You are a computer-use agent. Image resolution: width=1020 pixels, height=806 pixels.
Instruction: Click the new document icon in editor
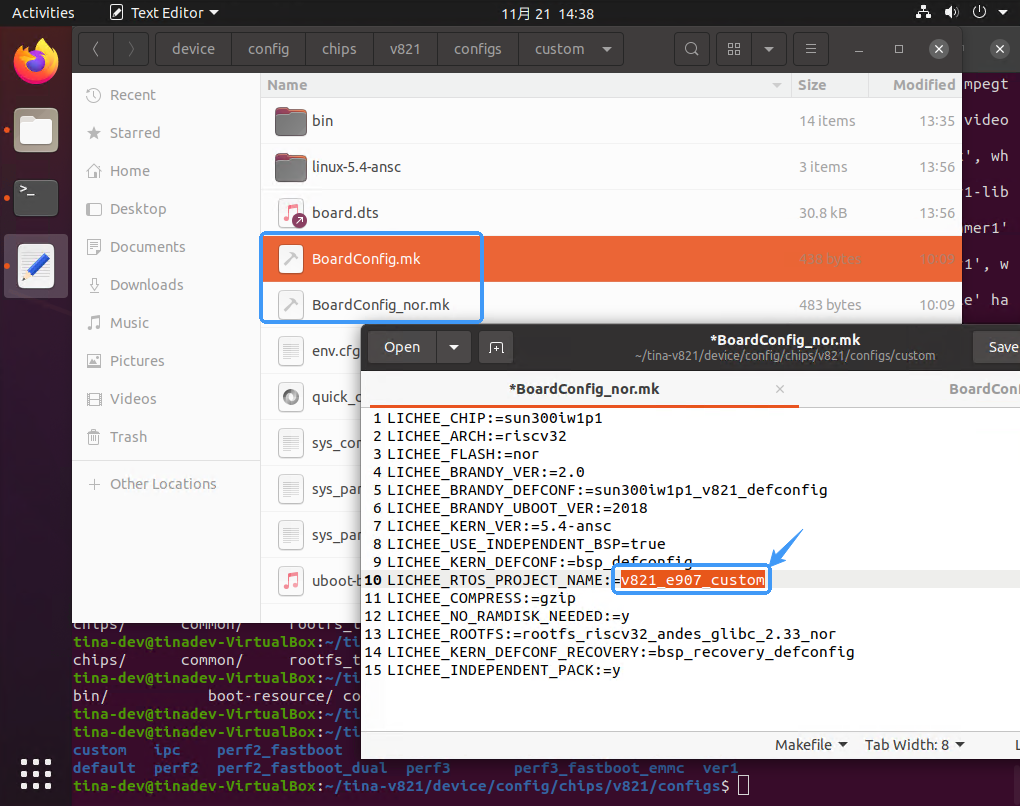[495, 347]
